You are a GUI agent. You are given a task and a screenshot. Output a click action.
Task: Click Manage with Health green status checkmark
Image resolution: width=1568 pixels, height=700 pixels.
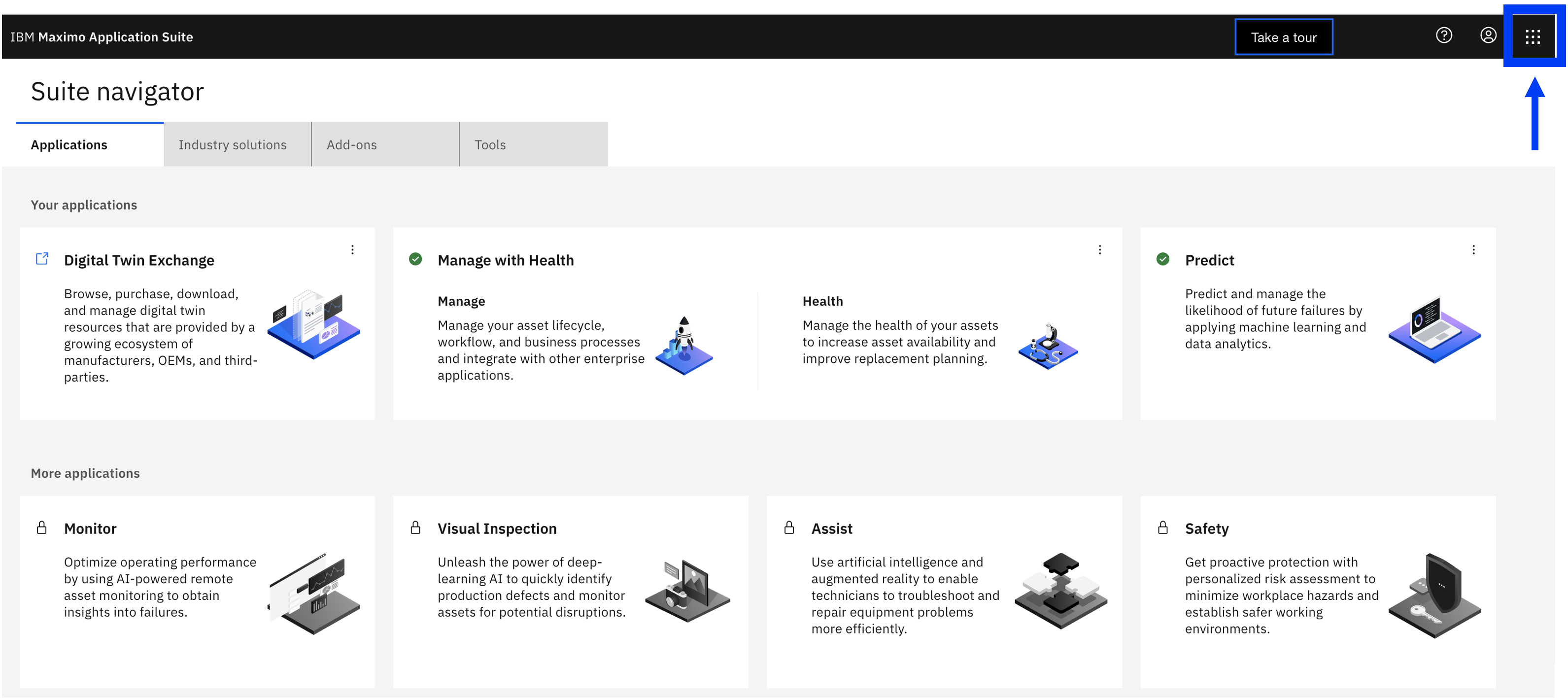click(x=415, y=259)
